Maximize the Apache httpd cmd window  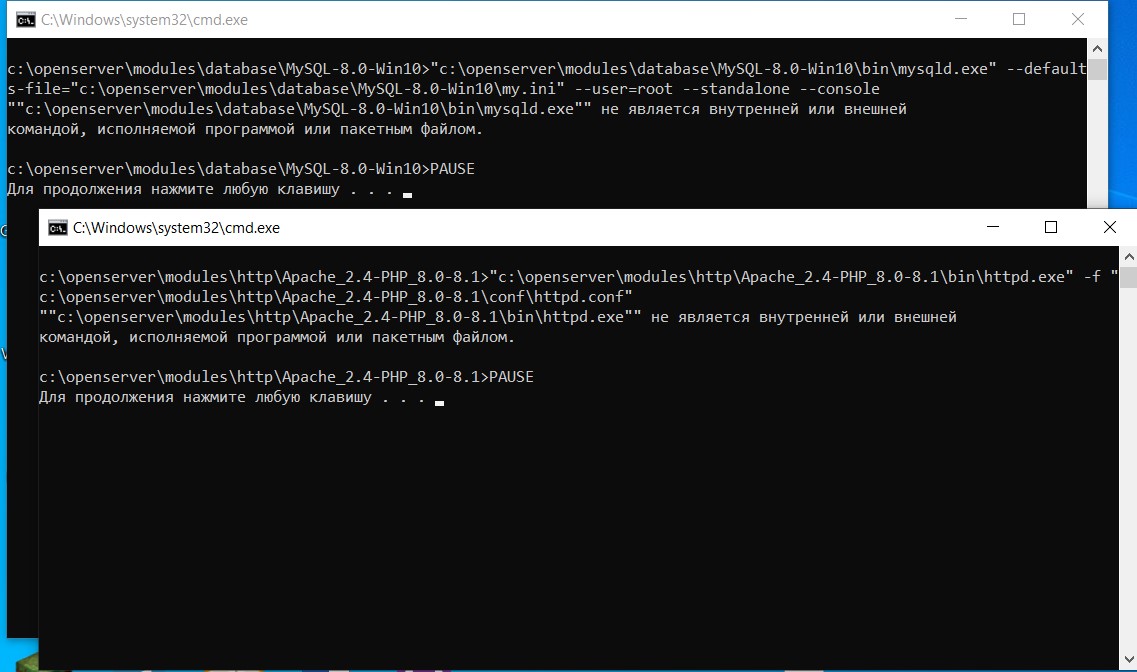point(1050,228)
